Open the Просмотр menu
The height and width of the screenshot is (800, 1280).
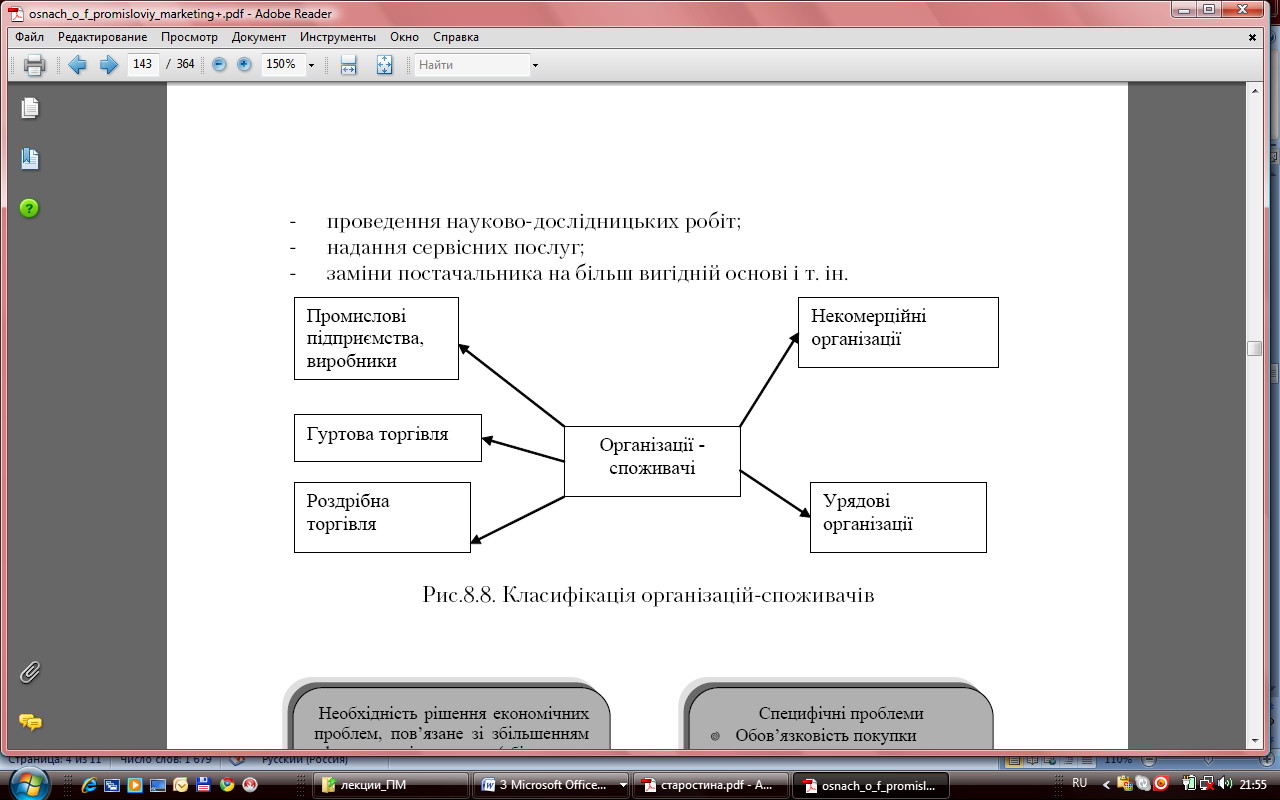point(190,37)
